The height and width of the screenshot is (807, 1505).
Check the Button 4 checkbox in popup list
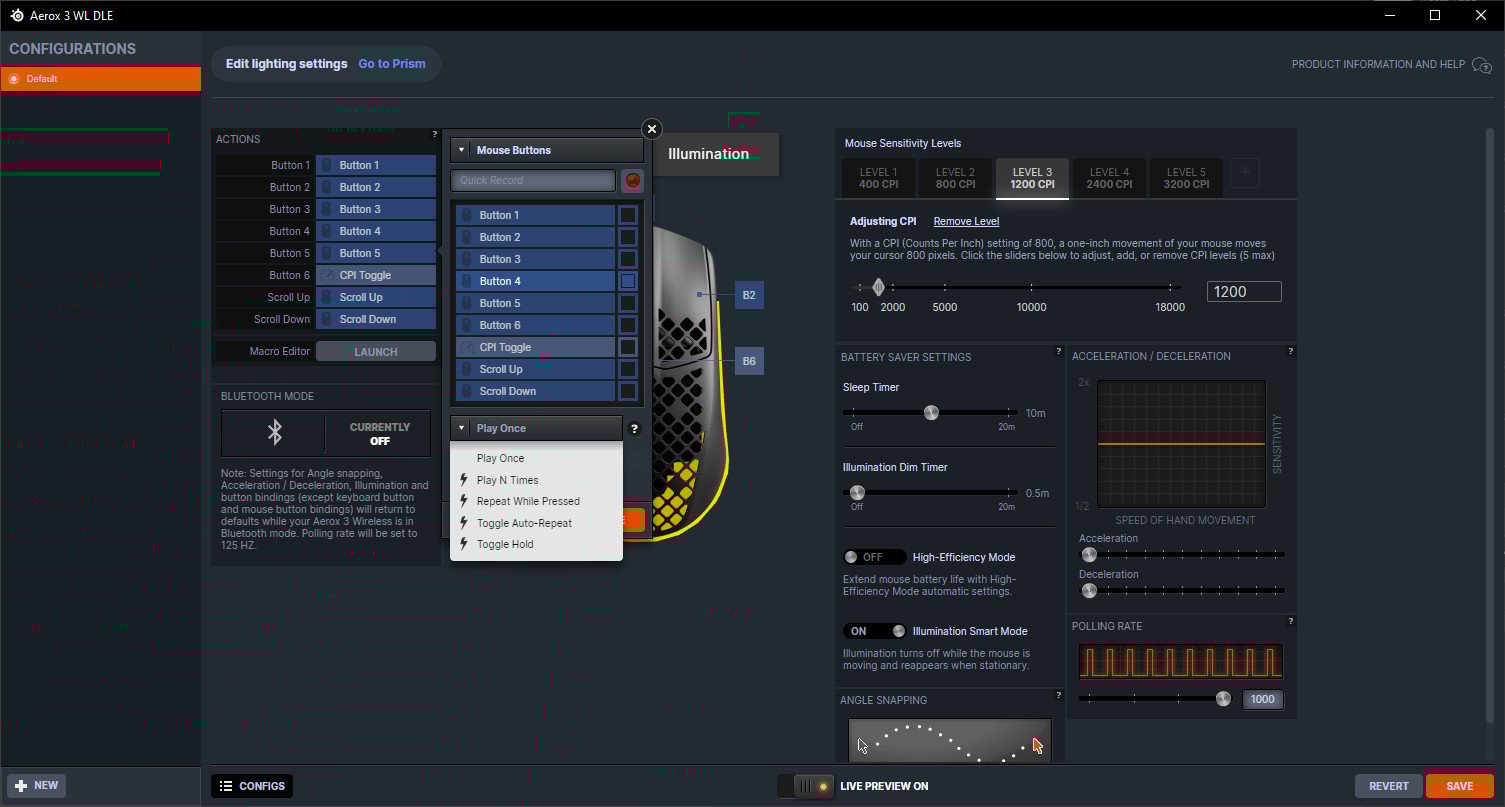pyautogui.click(x=627, y=281)
